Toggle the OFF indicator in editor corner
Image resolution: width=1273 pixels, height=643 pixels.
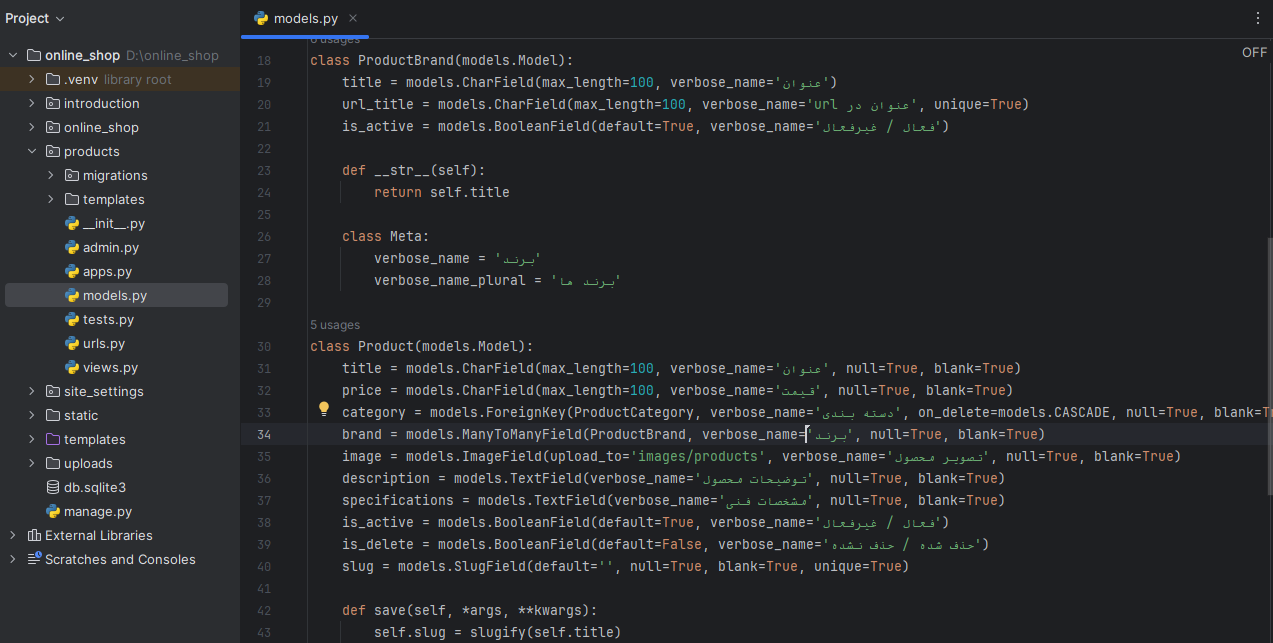coord(1254,53)
